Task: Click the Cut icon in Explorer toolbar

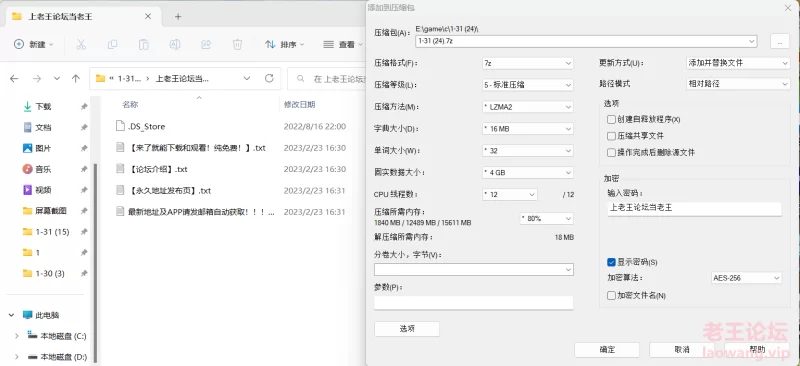Action: 81,45
